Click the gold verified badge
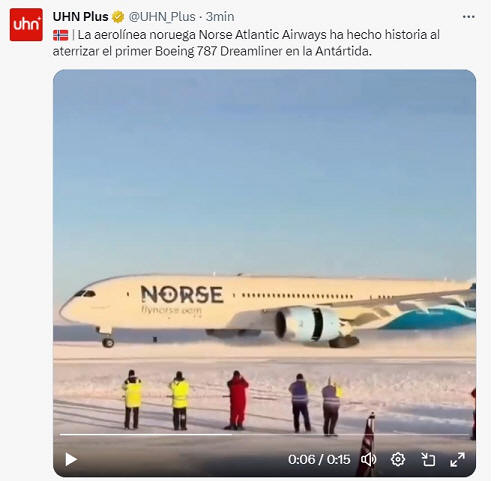 pos(118,17)
